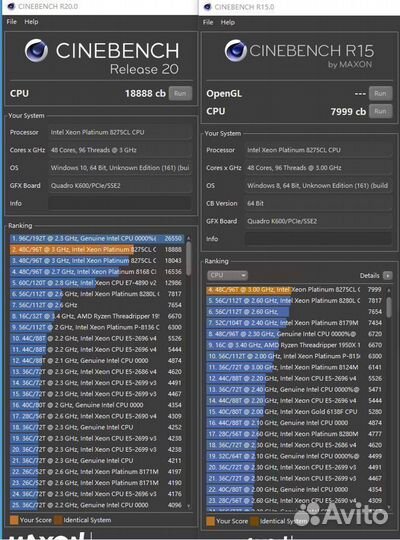Click the orange Your Score swatch in R15
Screen dimensions: 400x540
click(x=210, y=521)
